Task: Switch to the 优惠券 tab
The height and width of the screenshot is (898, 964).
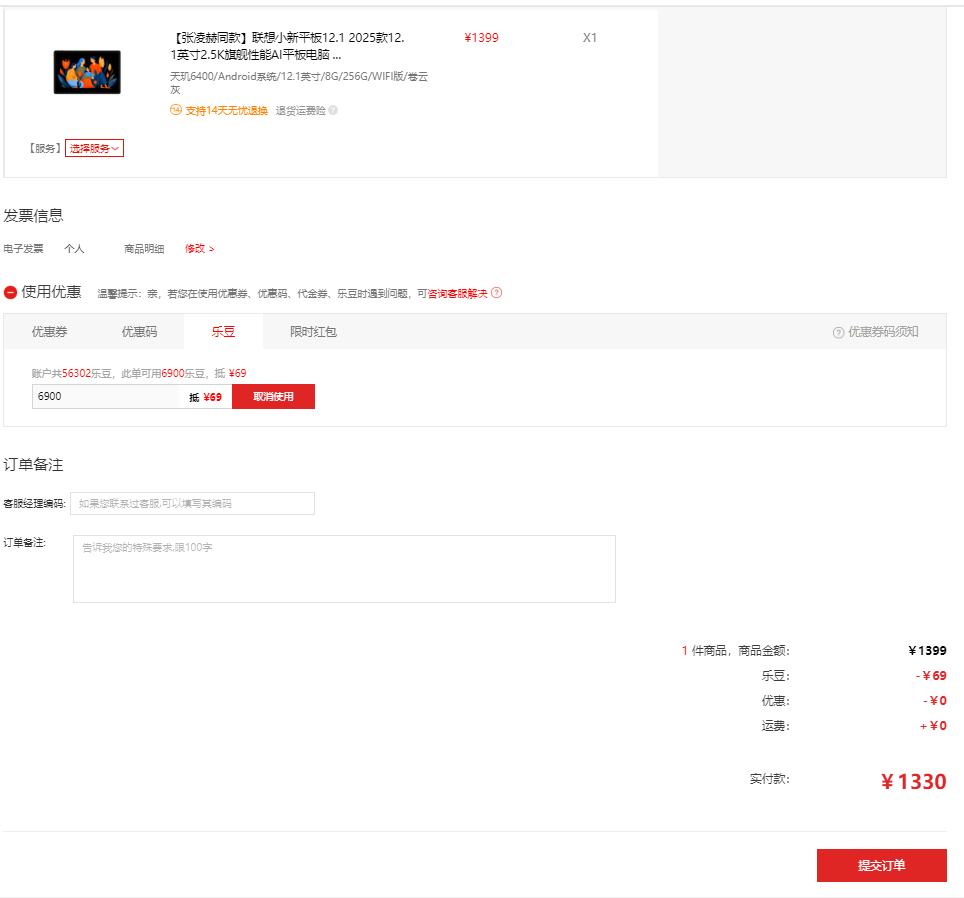Action: 49,331
